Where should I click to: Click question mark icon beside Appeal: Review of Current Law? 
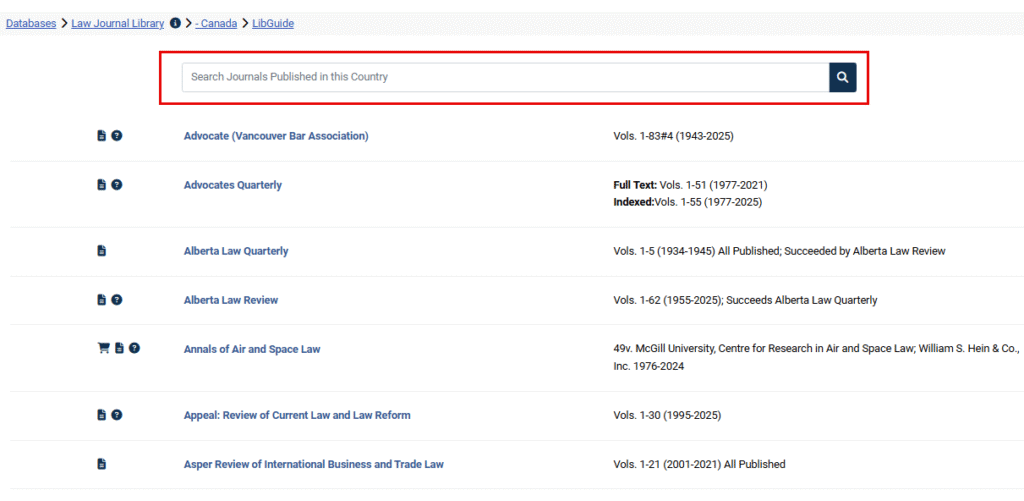coord(117,415)
